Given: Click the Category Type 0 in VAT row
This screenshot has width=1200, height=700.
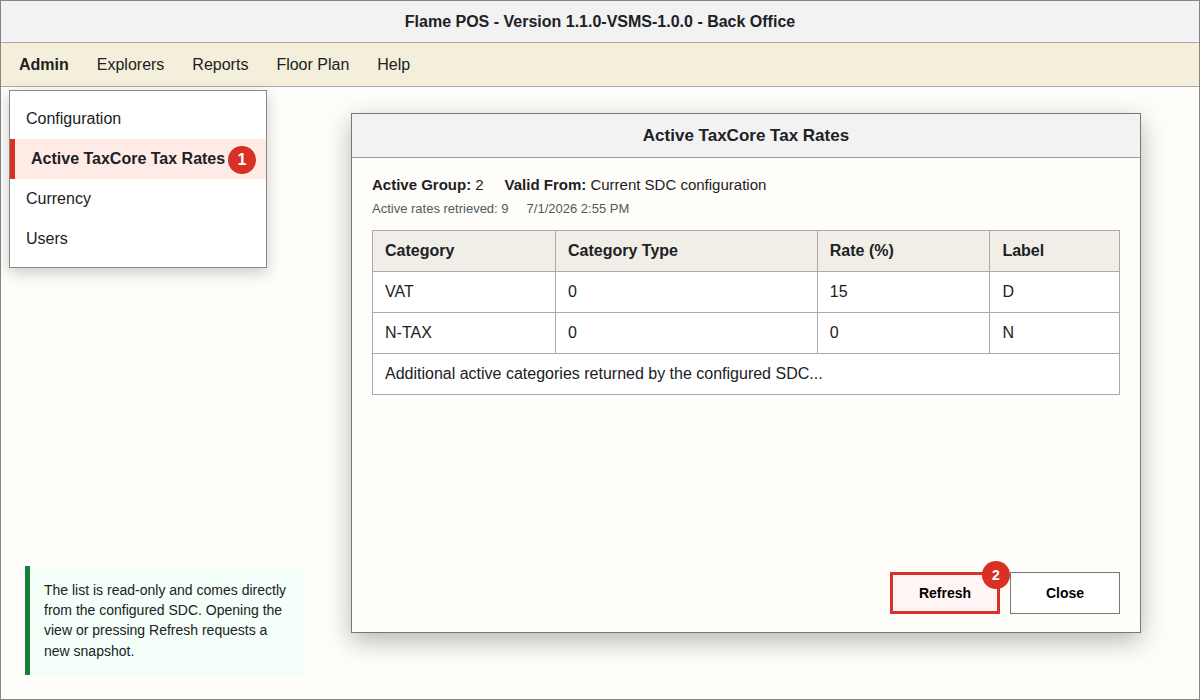Looking at the screenshot, I should (687, 292).
